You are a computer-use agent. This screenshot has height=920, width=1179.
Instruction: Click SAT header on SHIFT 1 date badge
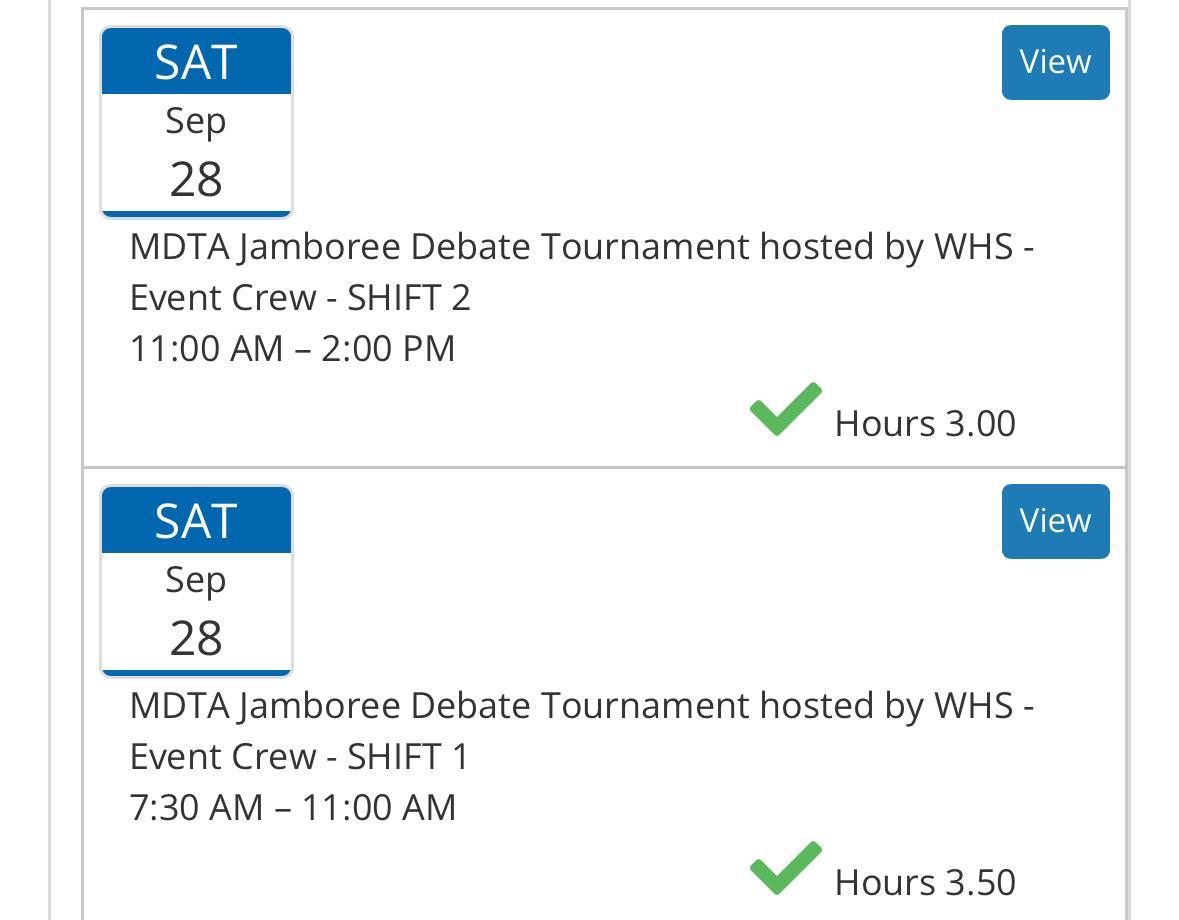point(196,521)
